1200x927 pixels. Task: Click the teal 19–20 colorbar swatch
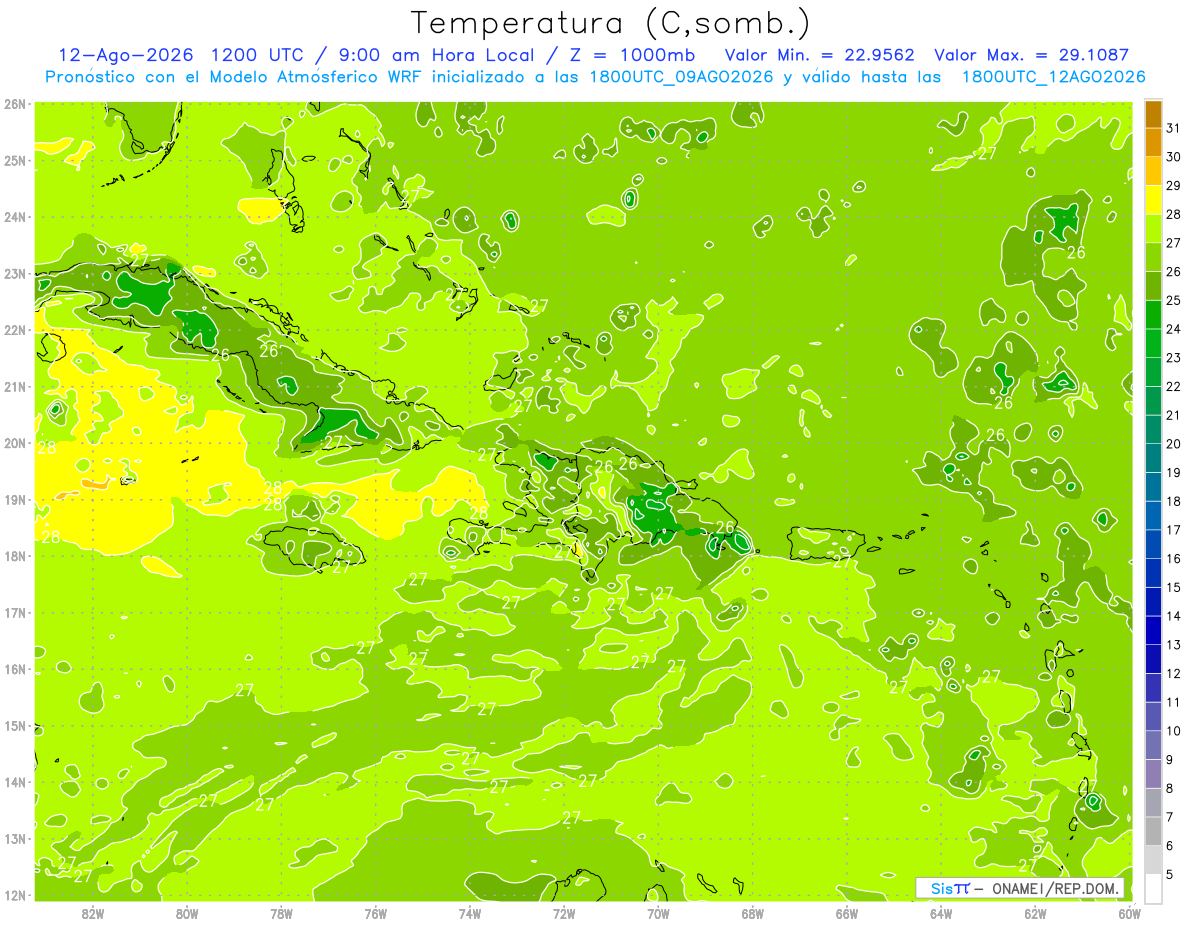tap(1153, 458)
